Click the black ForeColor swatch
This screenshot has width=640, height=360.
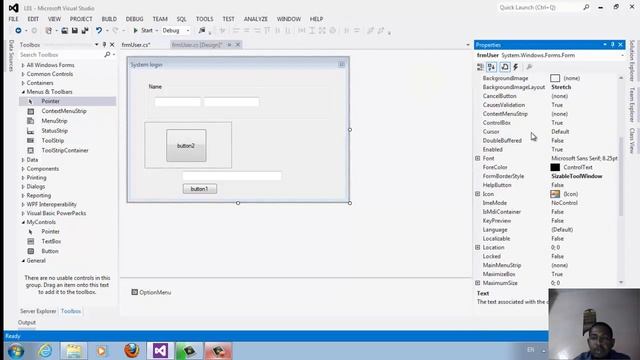555,167
